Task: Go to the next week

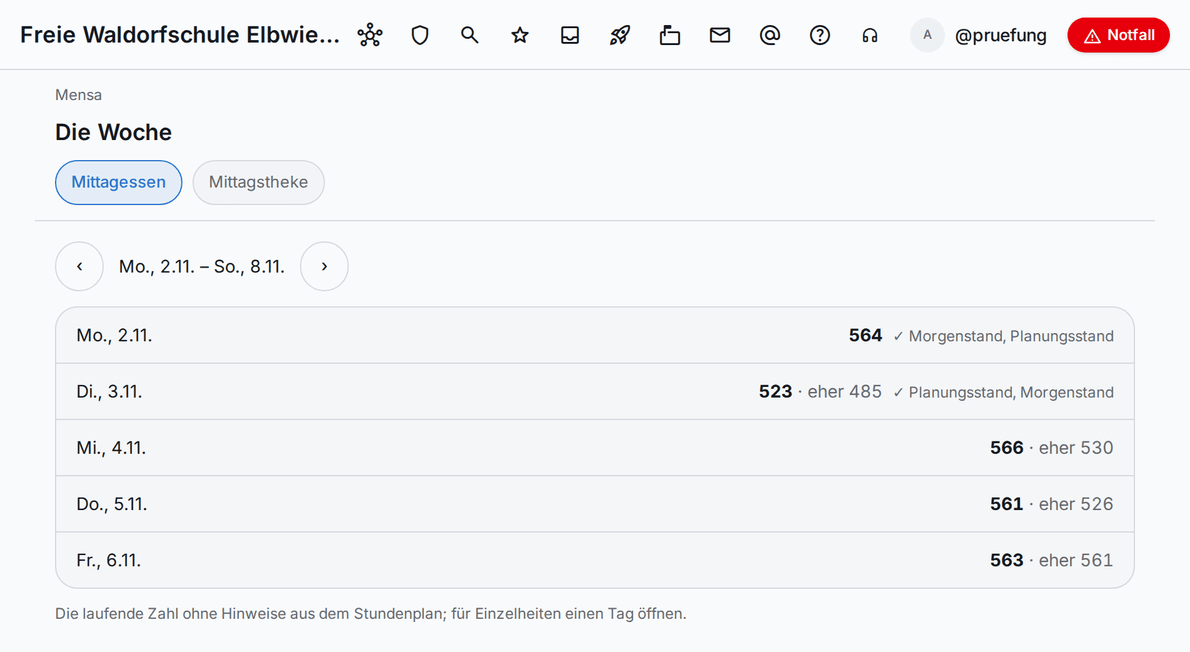Action: (x=324, y=266)
